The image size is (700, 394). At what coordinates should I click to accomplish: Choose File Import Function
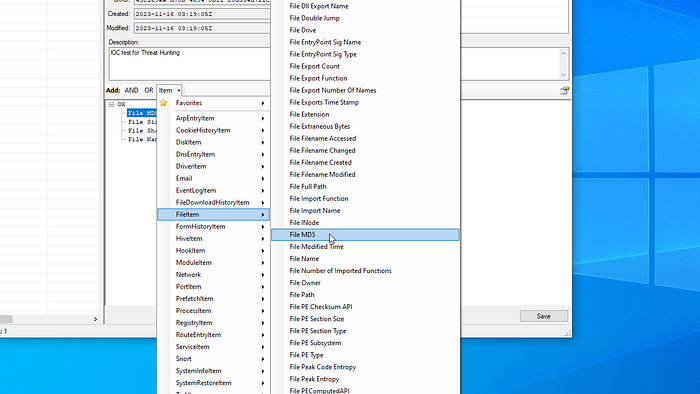click(x=365, y=199)
